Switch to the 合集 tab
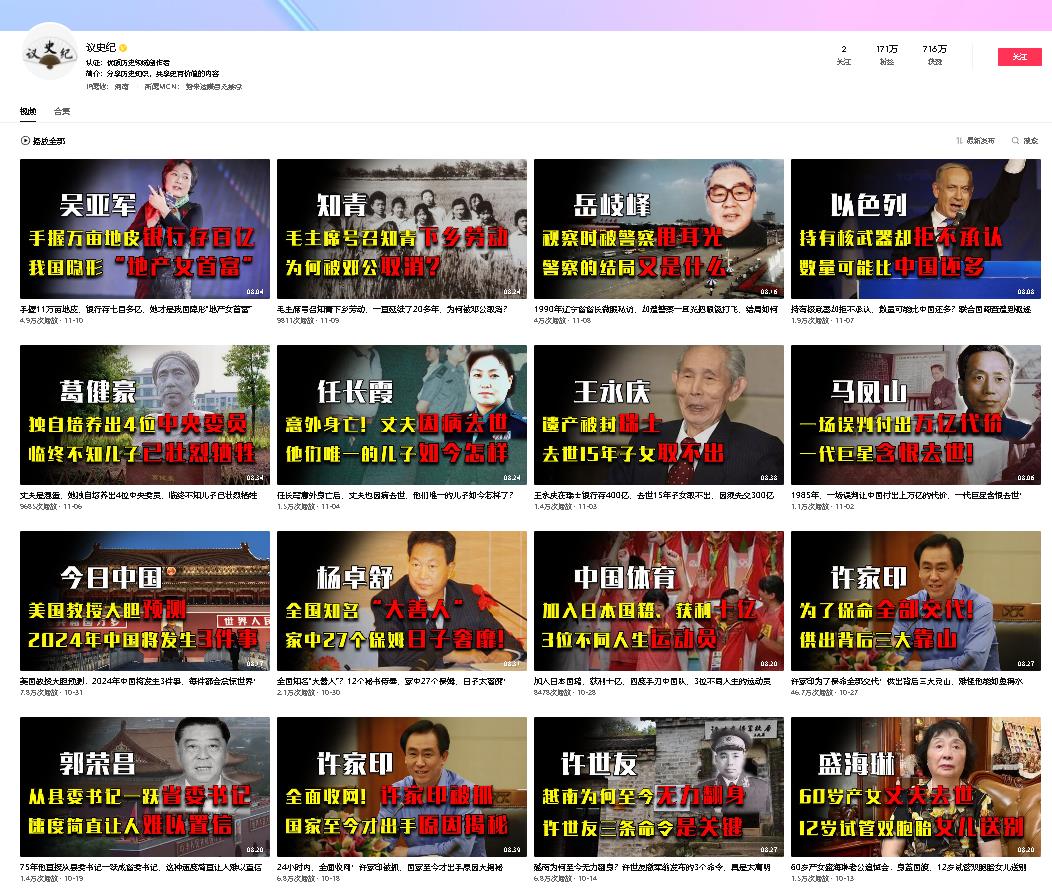 62,111
